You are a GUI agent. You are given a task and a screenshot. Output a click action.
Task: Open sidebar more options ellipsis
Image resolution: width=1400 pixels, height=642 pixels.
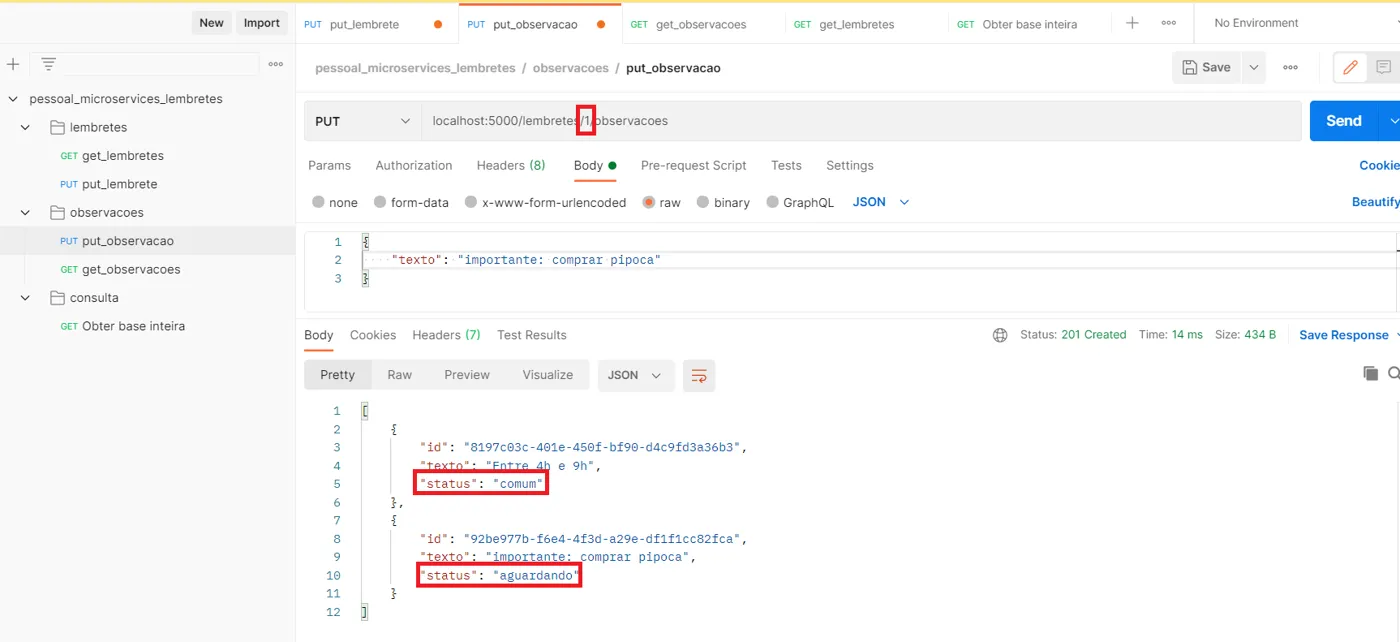pyautogui.click(x=276, y=64)
